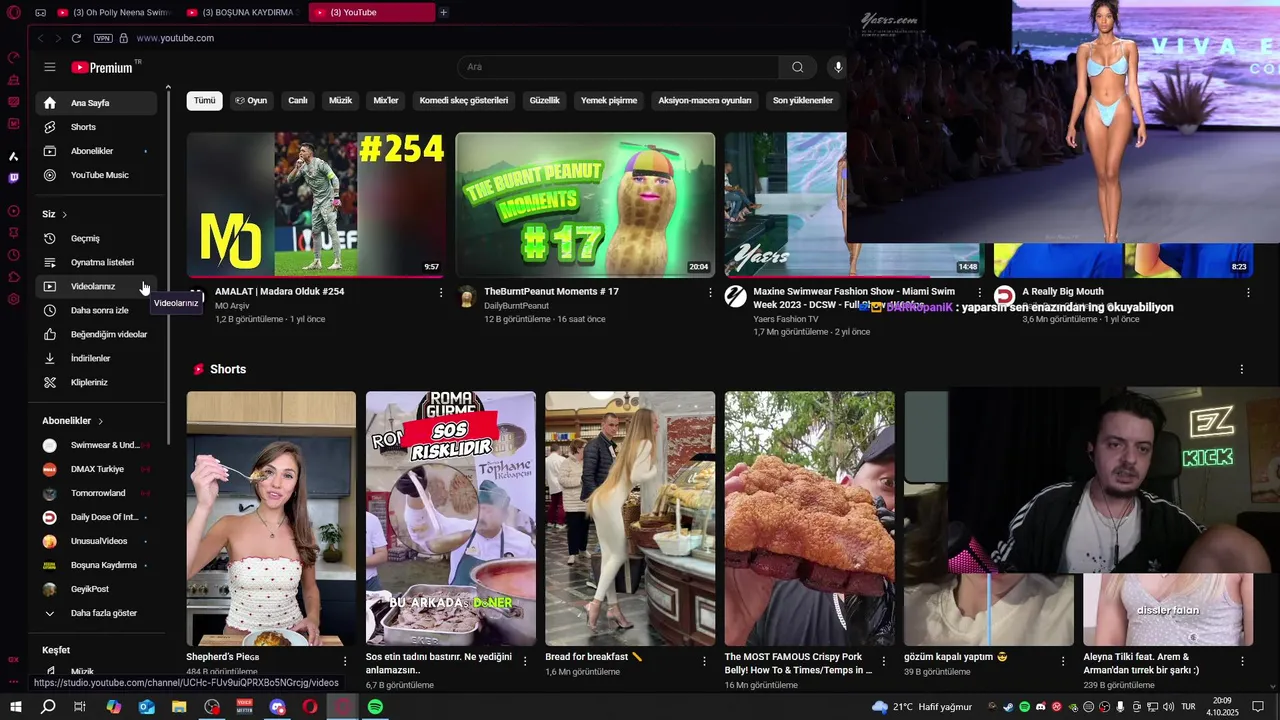Open Beğendiğim videolar list

(x=96, y=334)
